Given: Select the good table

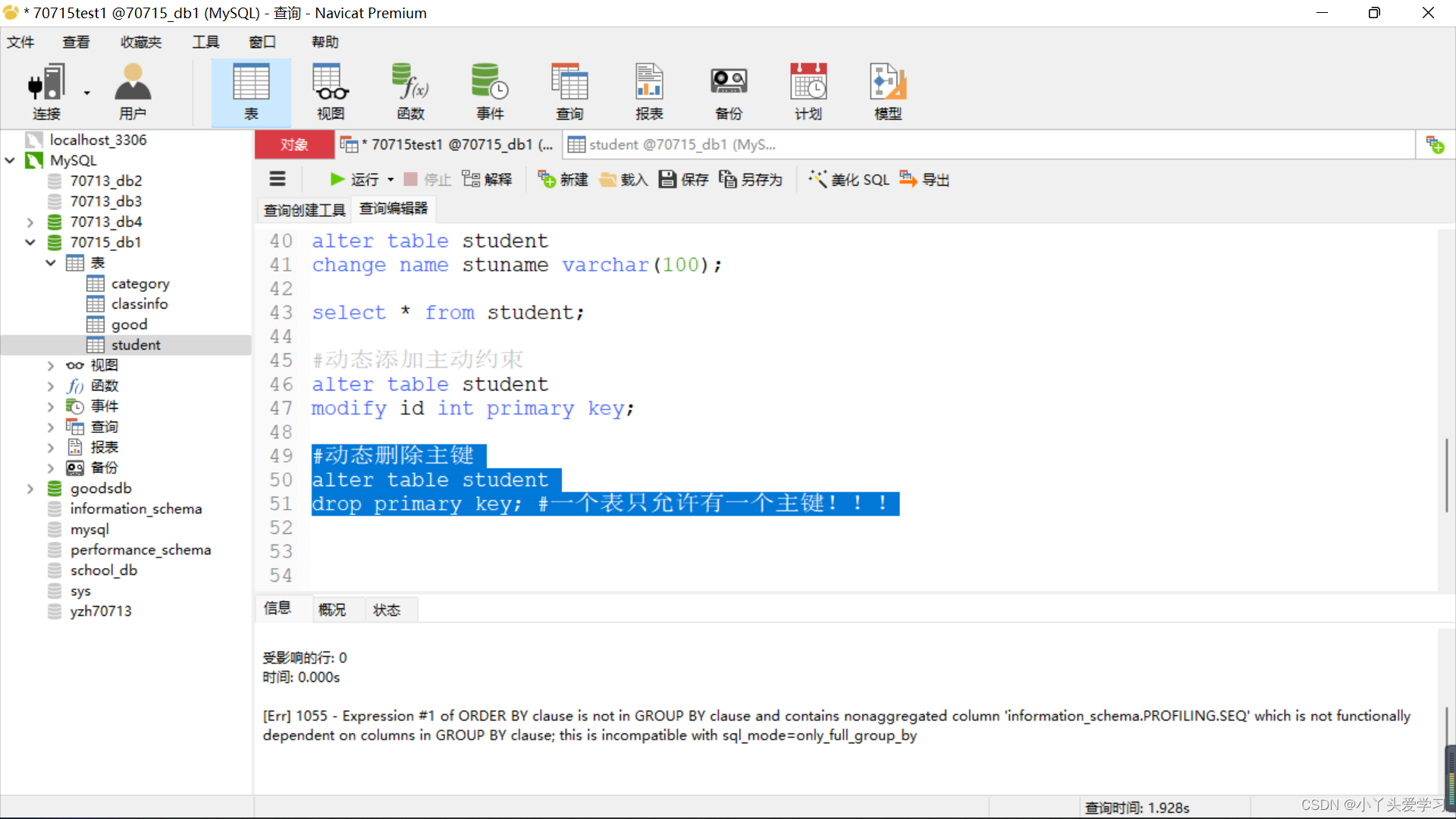Looking at the screenshot, I should [129, 325].
